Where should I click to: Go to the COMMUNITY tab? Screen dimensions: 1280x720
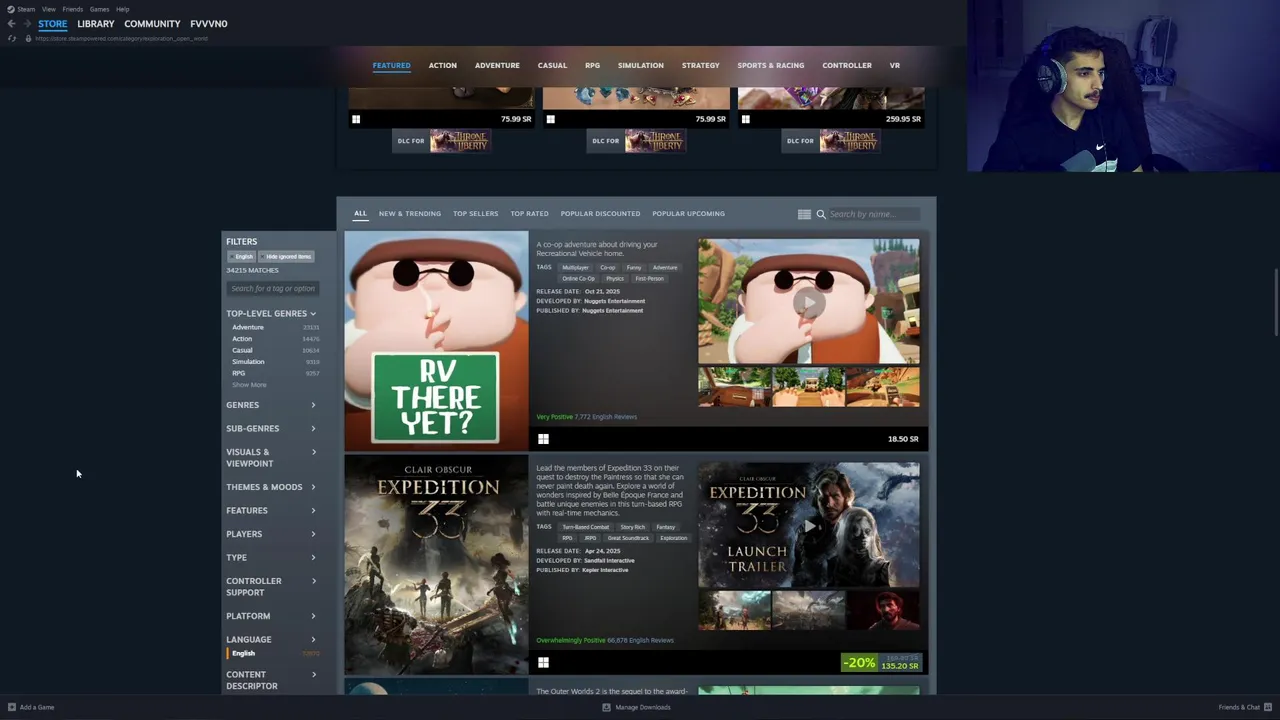click(152, 24)
